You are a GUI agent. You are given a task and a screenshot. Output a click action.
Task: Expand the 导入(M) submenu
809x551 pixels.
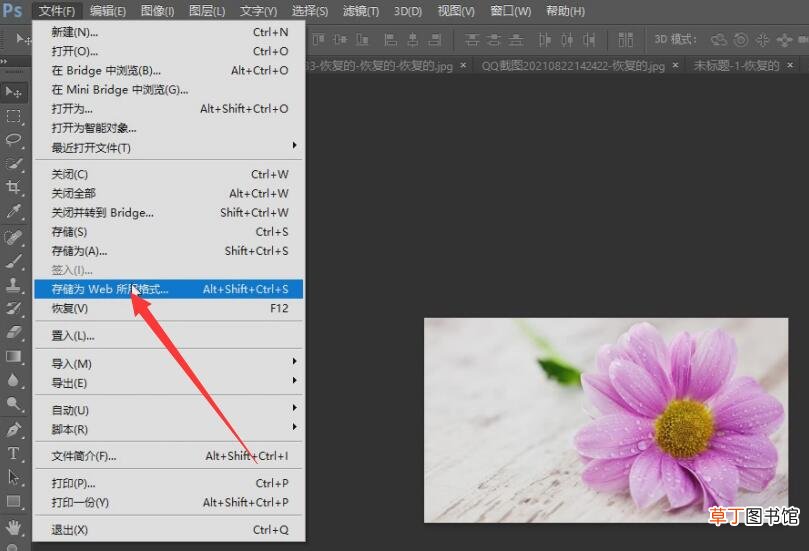pos(295,362)
